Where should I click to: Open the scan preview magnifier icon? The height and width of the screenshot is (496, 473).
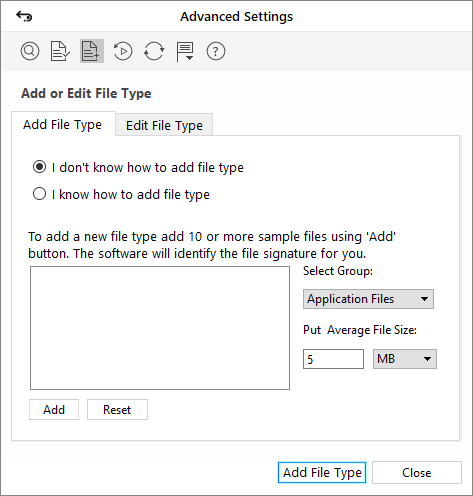(30, 51)
